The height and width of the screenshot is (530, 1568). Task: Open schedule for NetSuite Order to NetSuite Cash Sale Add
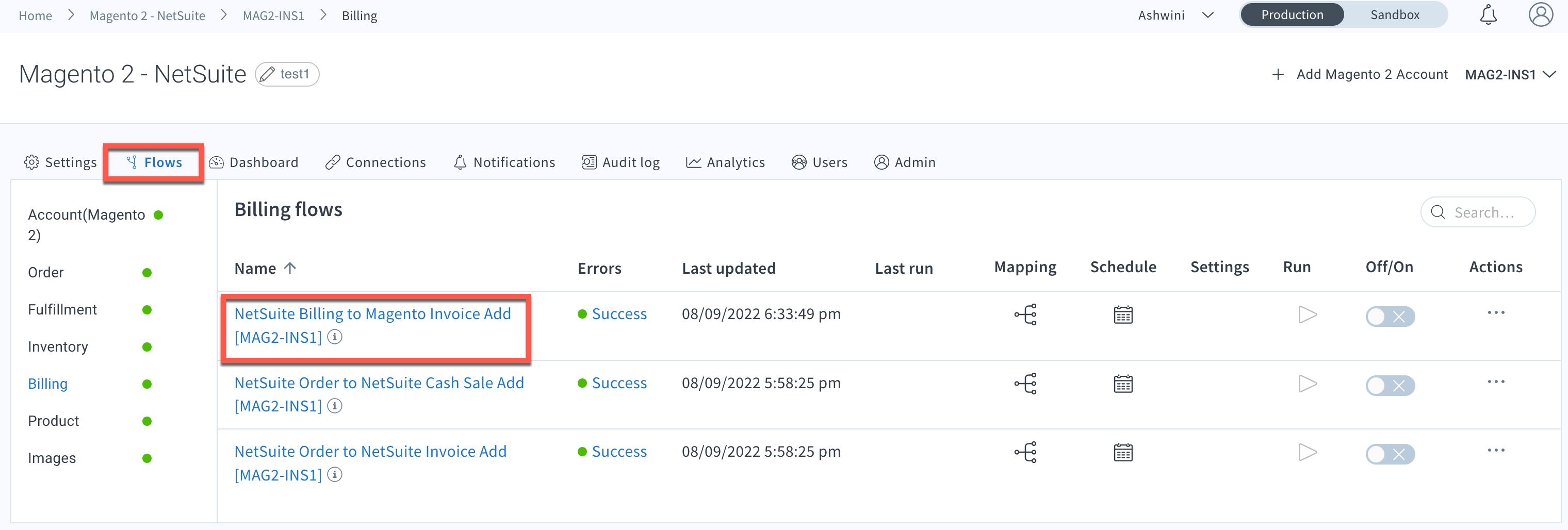(1123, 384)
